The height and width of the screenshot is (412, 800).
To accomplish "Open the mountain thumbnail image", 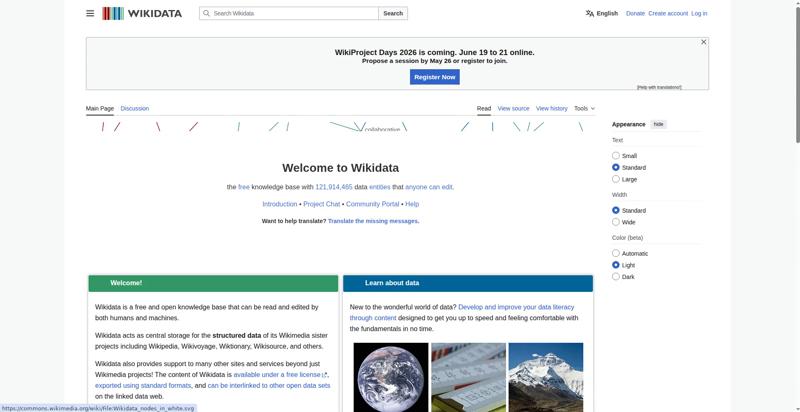I will tap(545, 377).
